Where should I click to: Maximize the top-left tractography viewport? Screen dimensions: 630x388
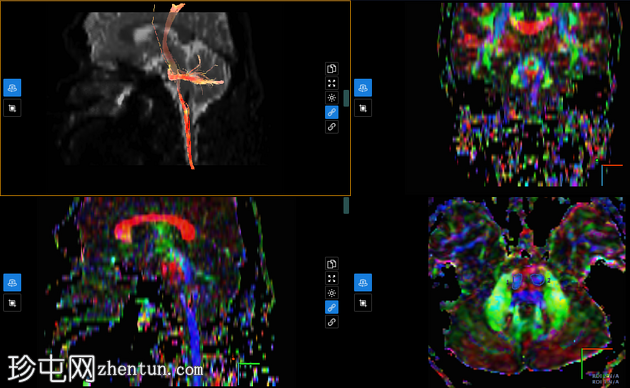click(331, 83)
